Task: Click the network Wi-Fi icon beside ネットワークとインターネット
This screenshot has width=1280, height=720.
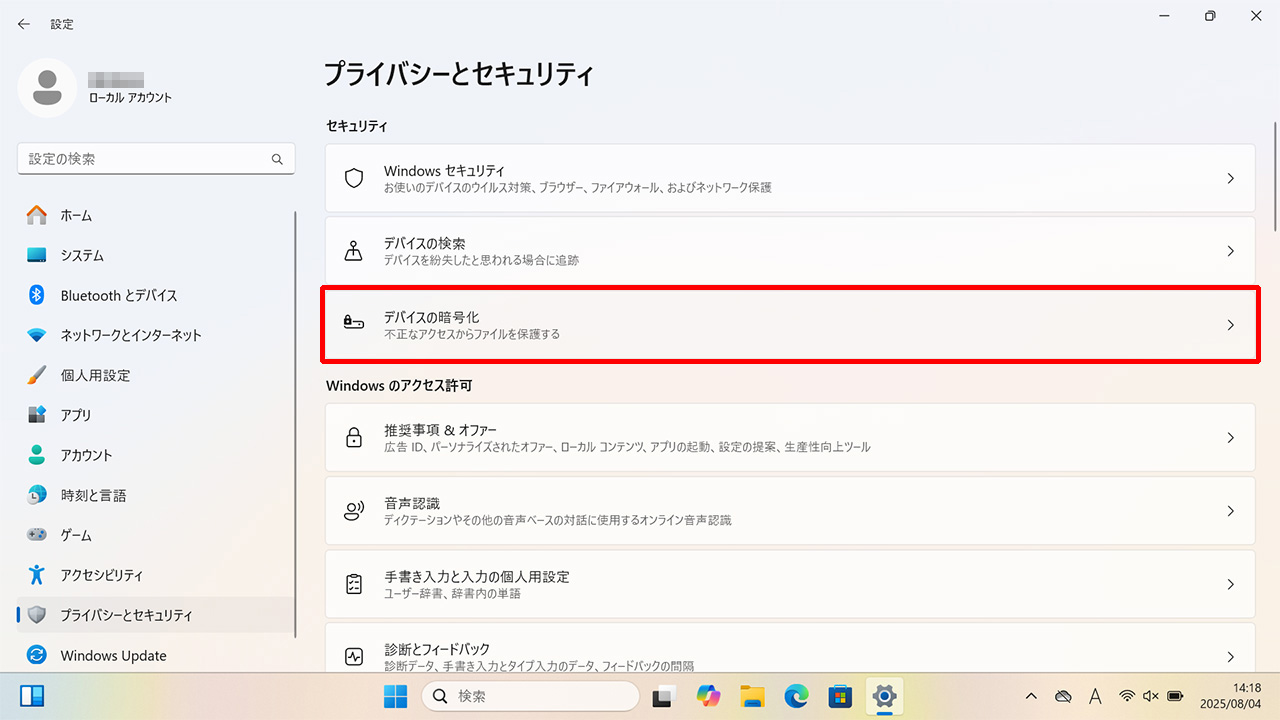Action: coord(37,335)
